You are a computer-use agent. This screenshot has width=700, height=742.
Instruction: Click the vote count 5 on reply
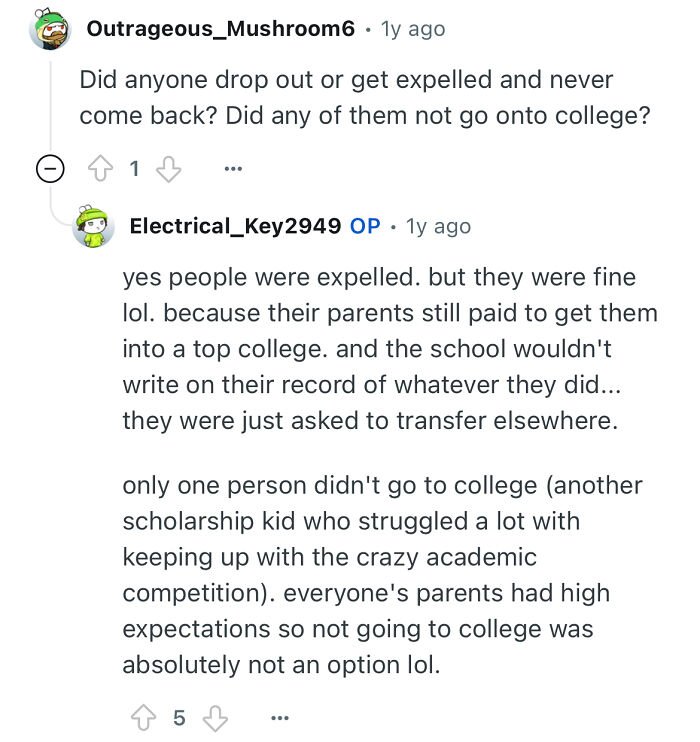[178, 717]
